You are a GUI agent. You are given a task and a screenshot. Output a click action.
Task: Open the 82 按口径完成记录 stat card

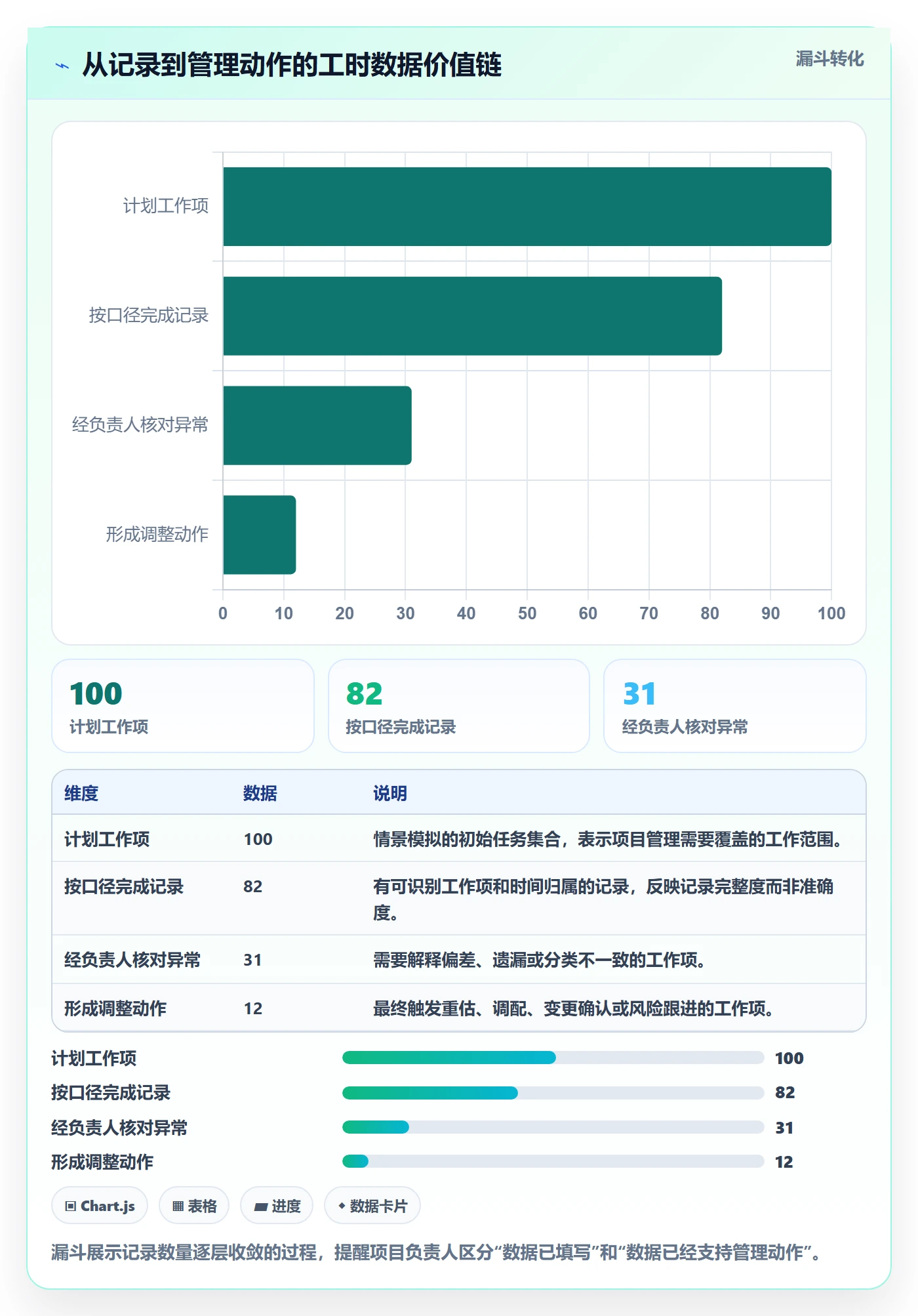pos(459,706)
